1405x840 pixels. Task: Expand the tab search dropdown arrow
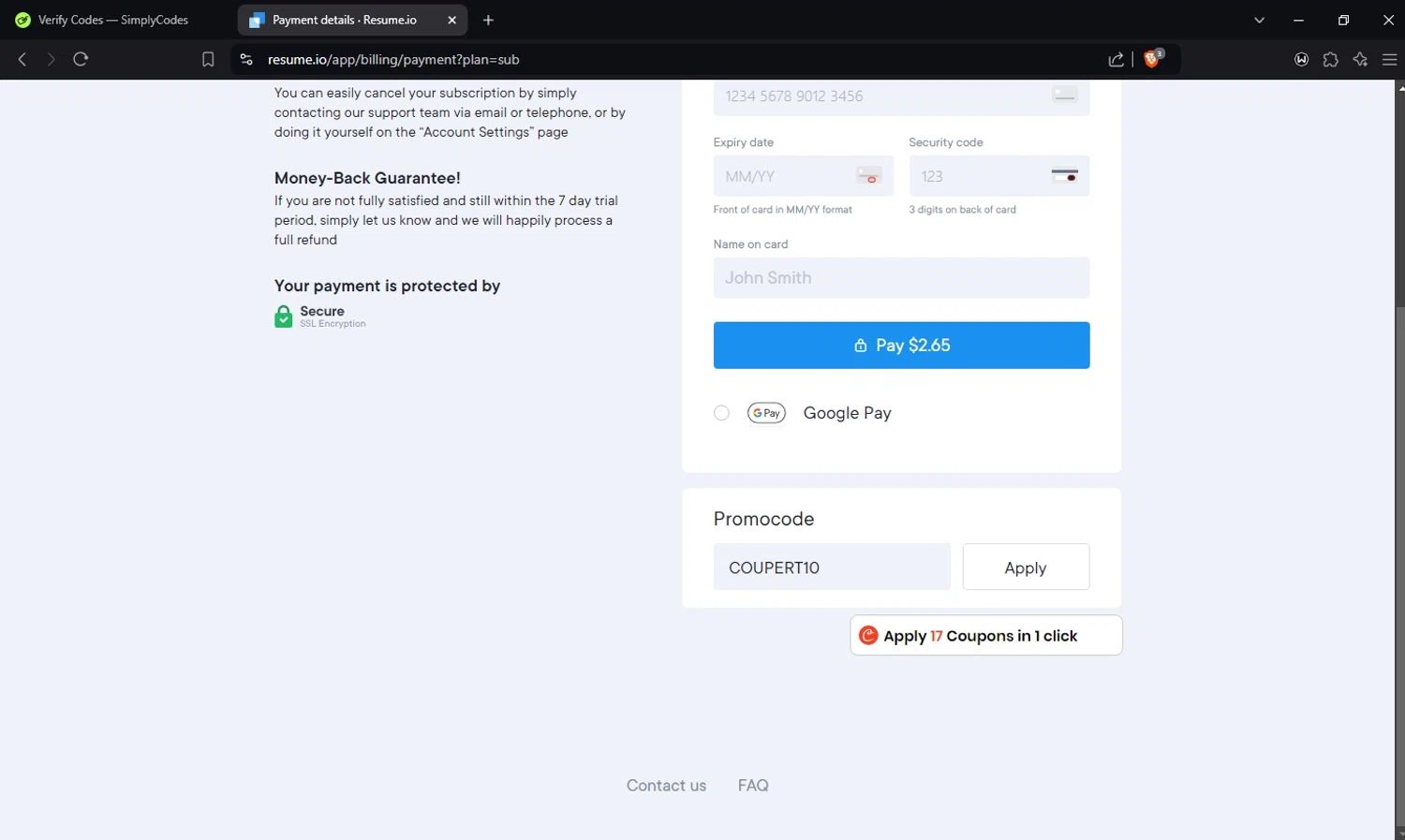coord(1259,20)
